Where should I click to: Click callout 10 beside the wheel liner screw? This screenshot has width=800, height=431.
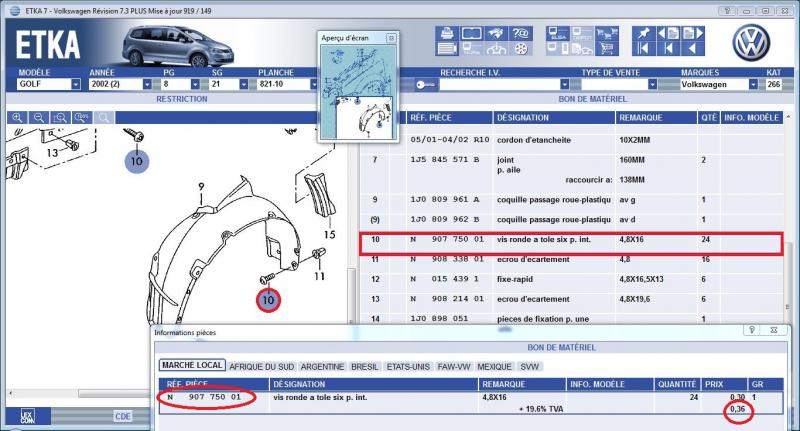(268, 300)
